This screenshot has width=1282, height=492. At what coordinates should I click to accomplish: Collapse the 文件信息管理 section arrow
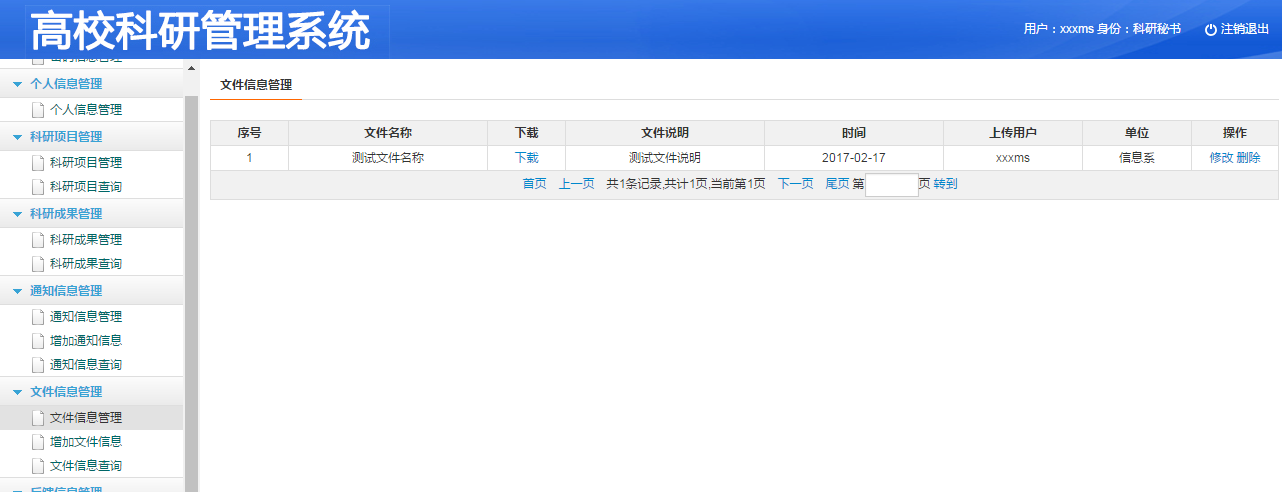tap(17, 392)
